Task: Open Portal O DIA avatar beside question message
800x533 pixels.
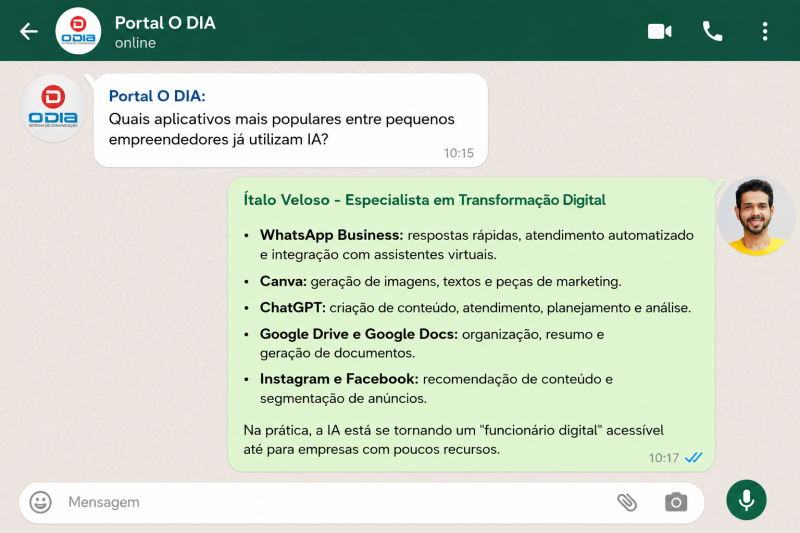Action: point(53,108)
